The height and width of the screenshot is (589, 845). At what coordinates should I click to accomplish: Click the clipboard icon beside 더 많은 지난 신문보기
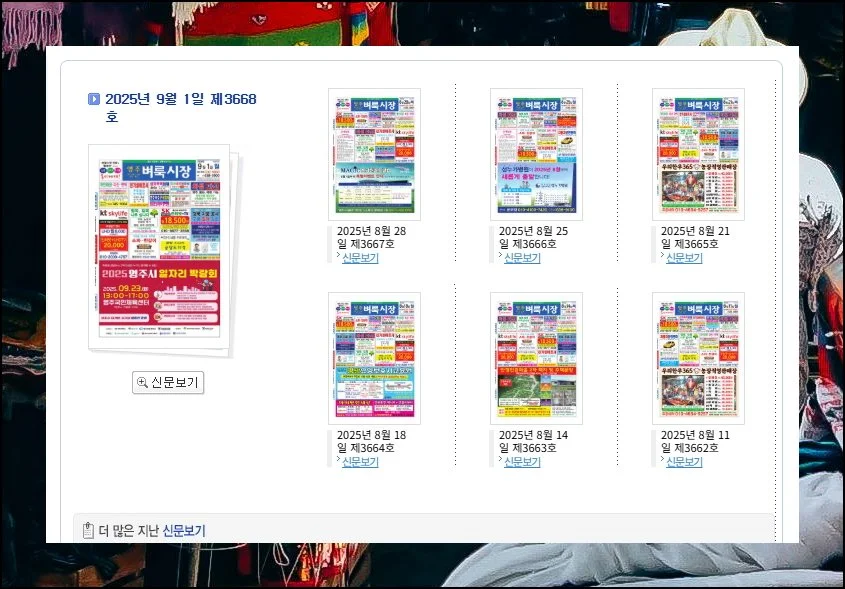point(88,530)
